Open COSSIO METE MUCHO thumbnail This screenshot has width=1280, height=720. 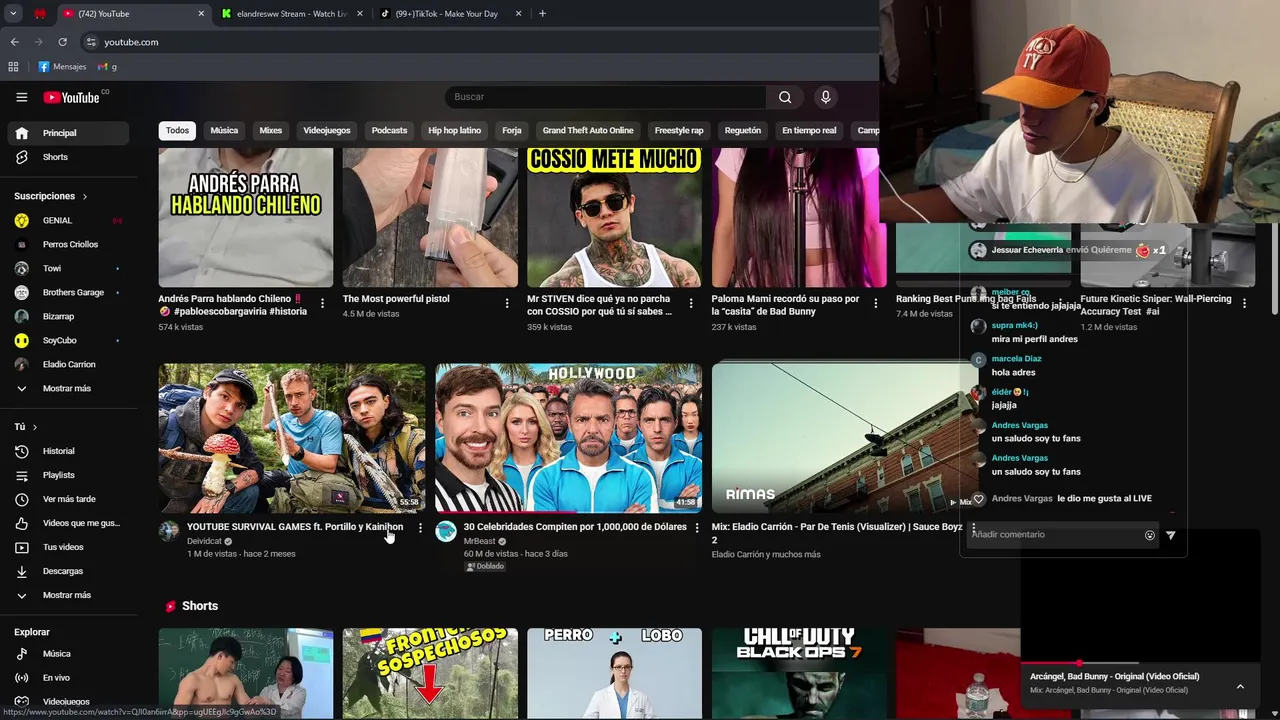[614, 218]
